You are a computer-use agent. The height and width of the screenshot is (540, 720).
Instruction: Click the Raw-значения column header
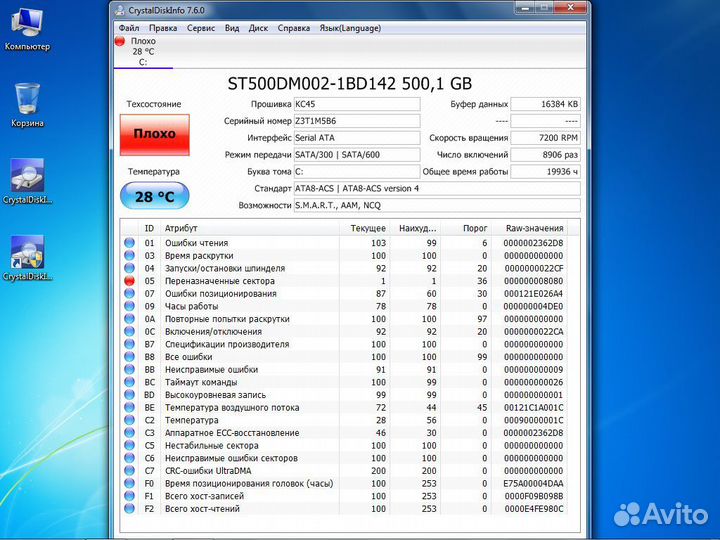click(529, 228)
